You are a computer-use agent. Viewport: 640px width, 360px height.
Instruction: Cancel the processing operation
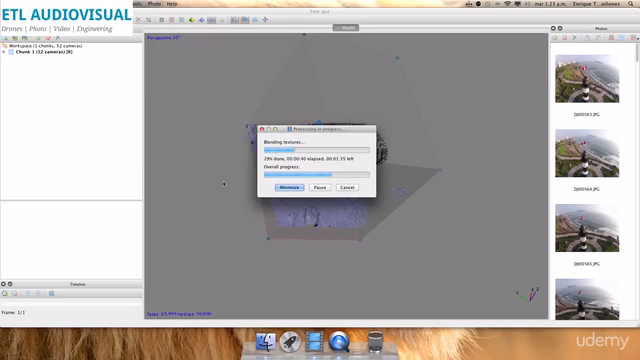coord(347,187)
